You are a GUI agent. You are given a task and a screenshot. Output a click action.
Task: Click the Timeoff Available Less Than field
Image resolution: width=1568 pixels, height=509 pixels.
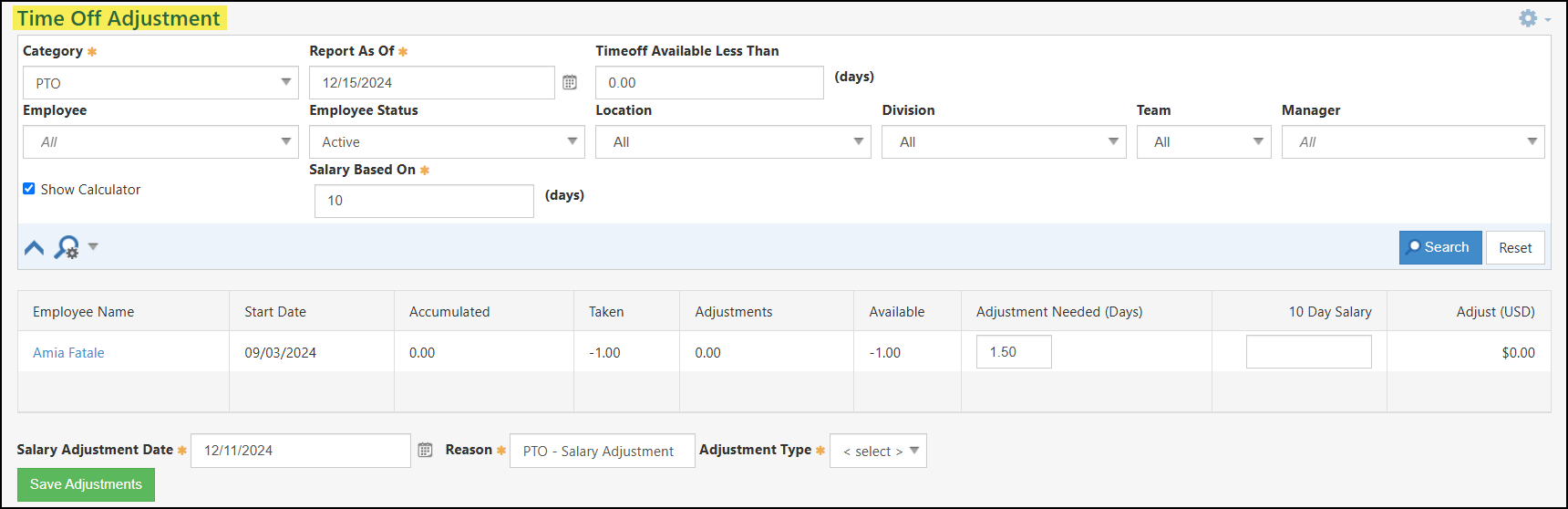(x=709, y=82)
